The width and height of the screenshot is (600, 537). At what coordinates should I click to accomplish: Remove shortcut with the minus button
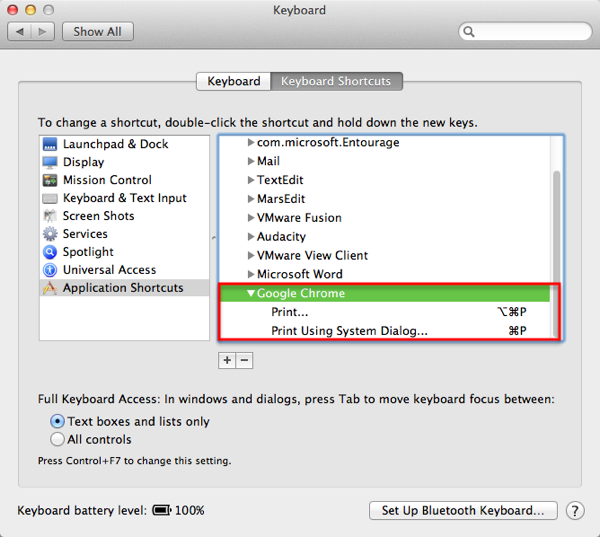point(244,360)
